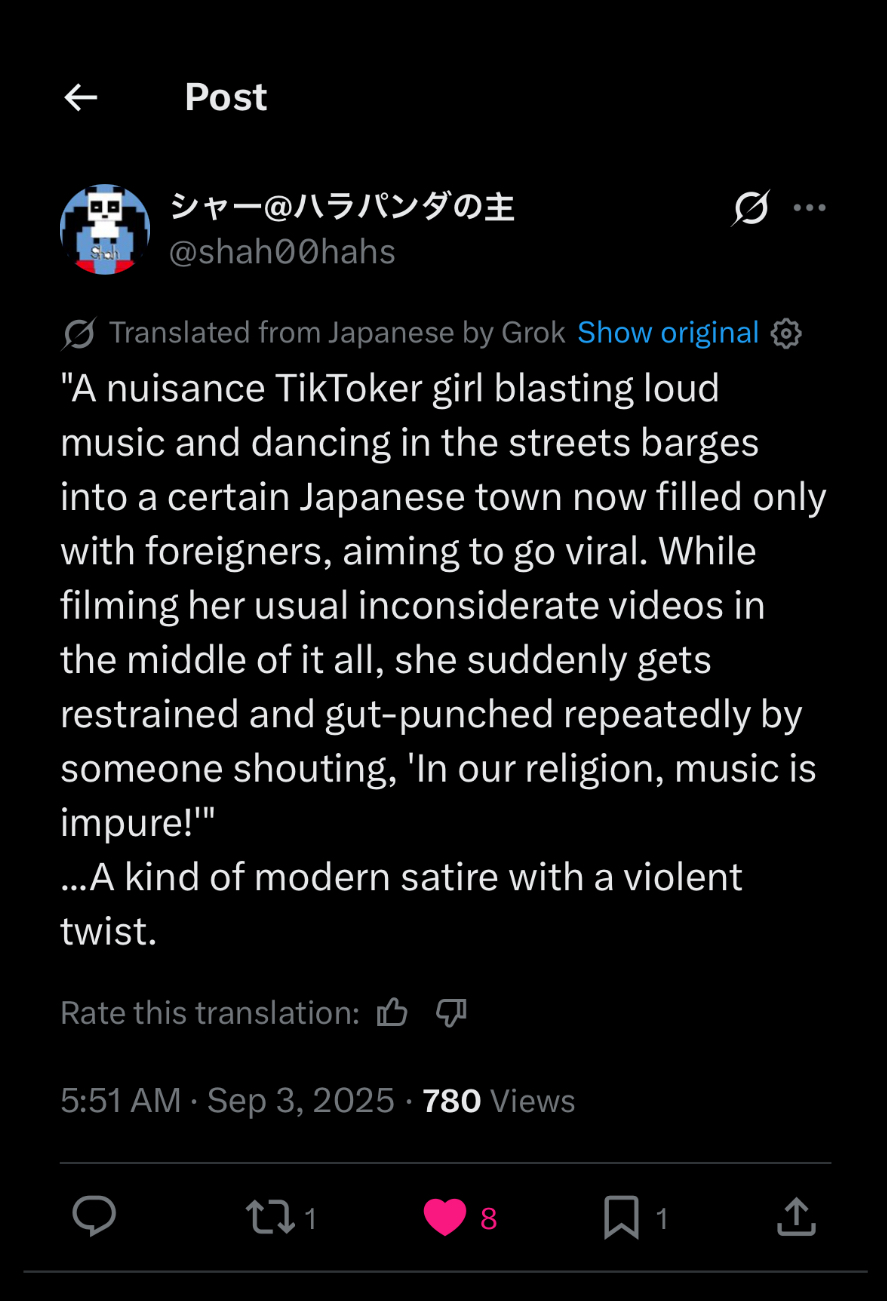Click the post timestamp Sep 3, 2025
The image size is (887, 1301).
[300, 1101]
